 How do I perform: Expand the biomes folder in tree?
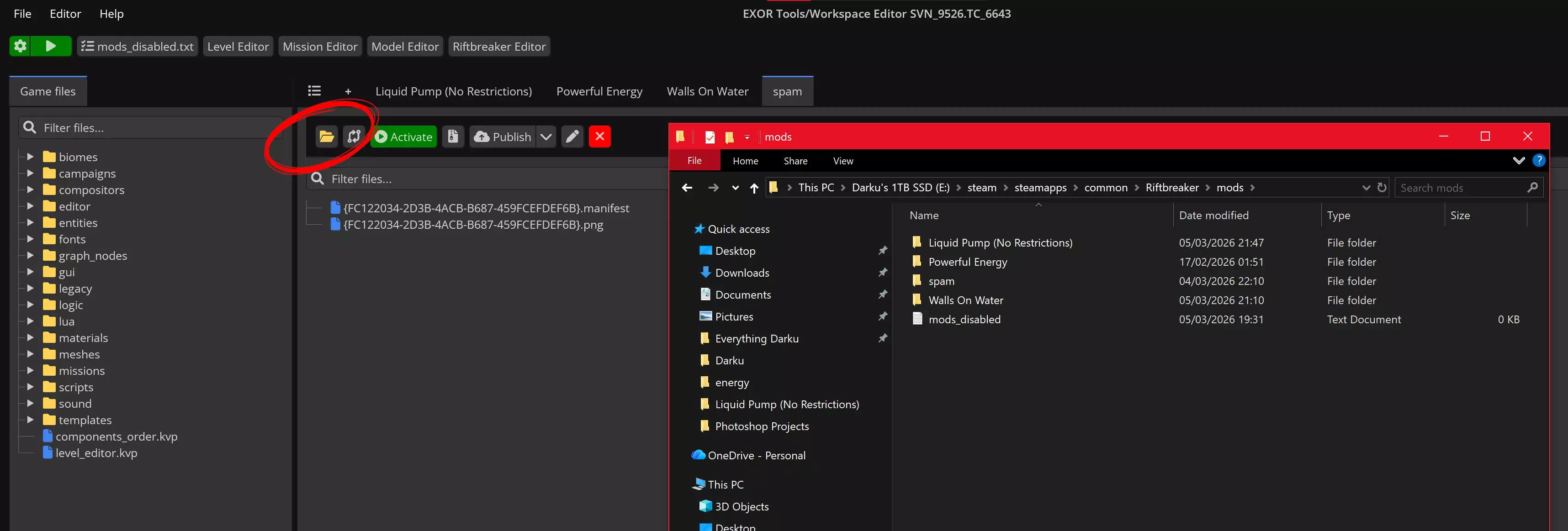[x=30, y=157]
